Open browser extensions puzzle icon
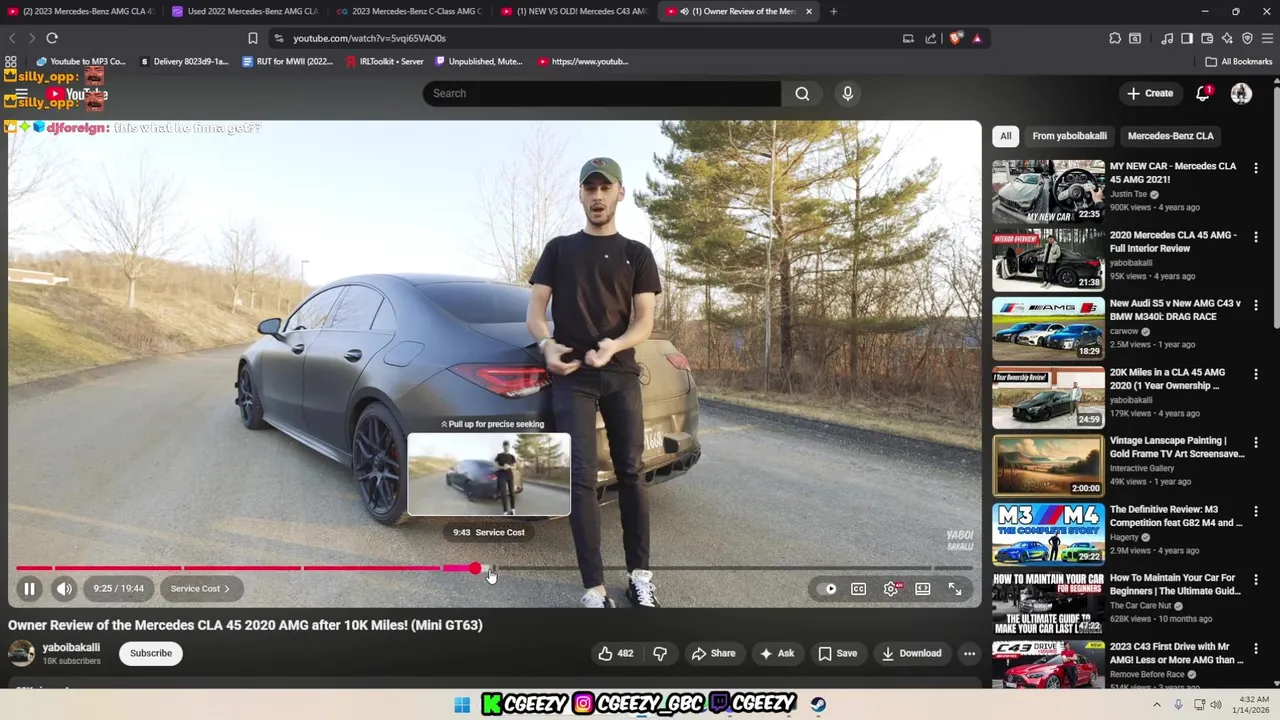 1115,38
